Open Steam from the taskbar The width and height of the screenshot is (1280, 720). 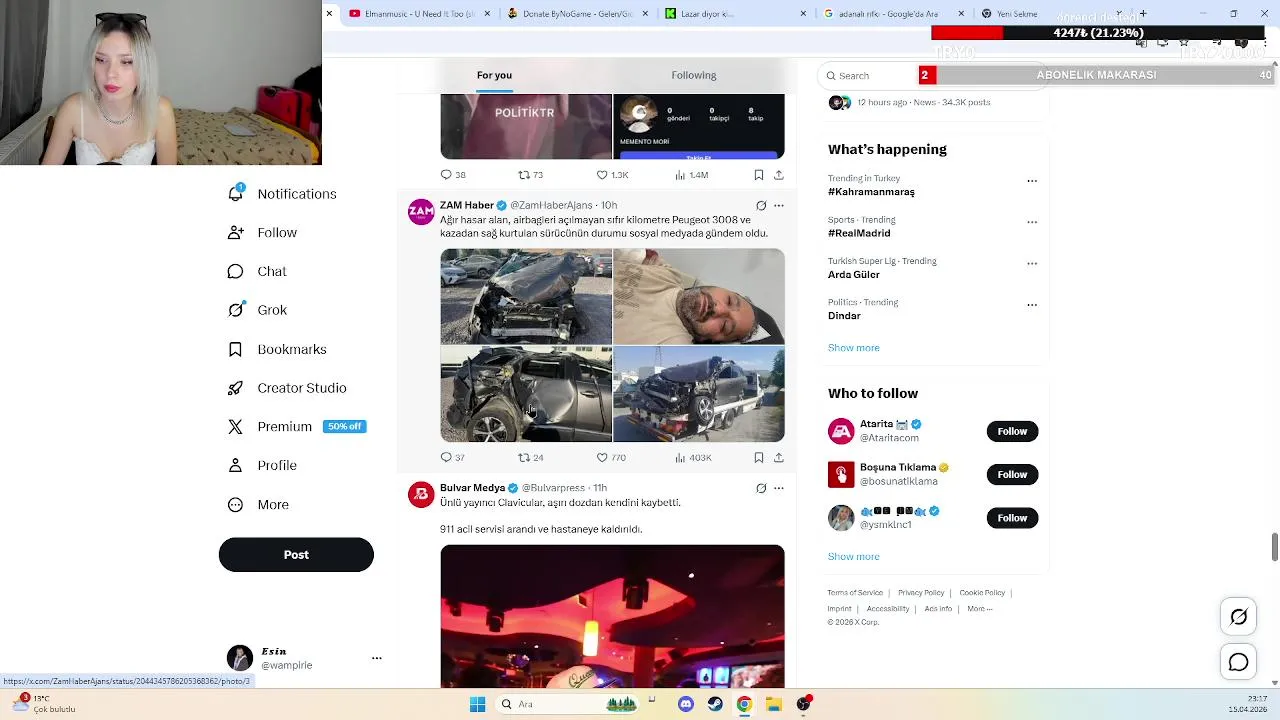pyautogui.click(x=714, y=704)
